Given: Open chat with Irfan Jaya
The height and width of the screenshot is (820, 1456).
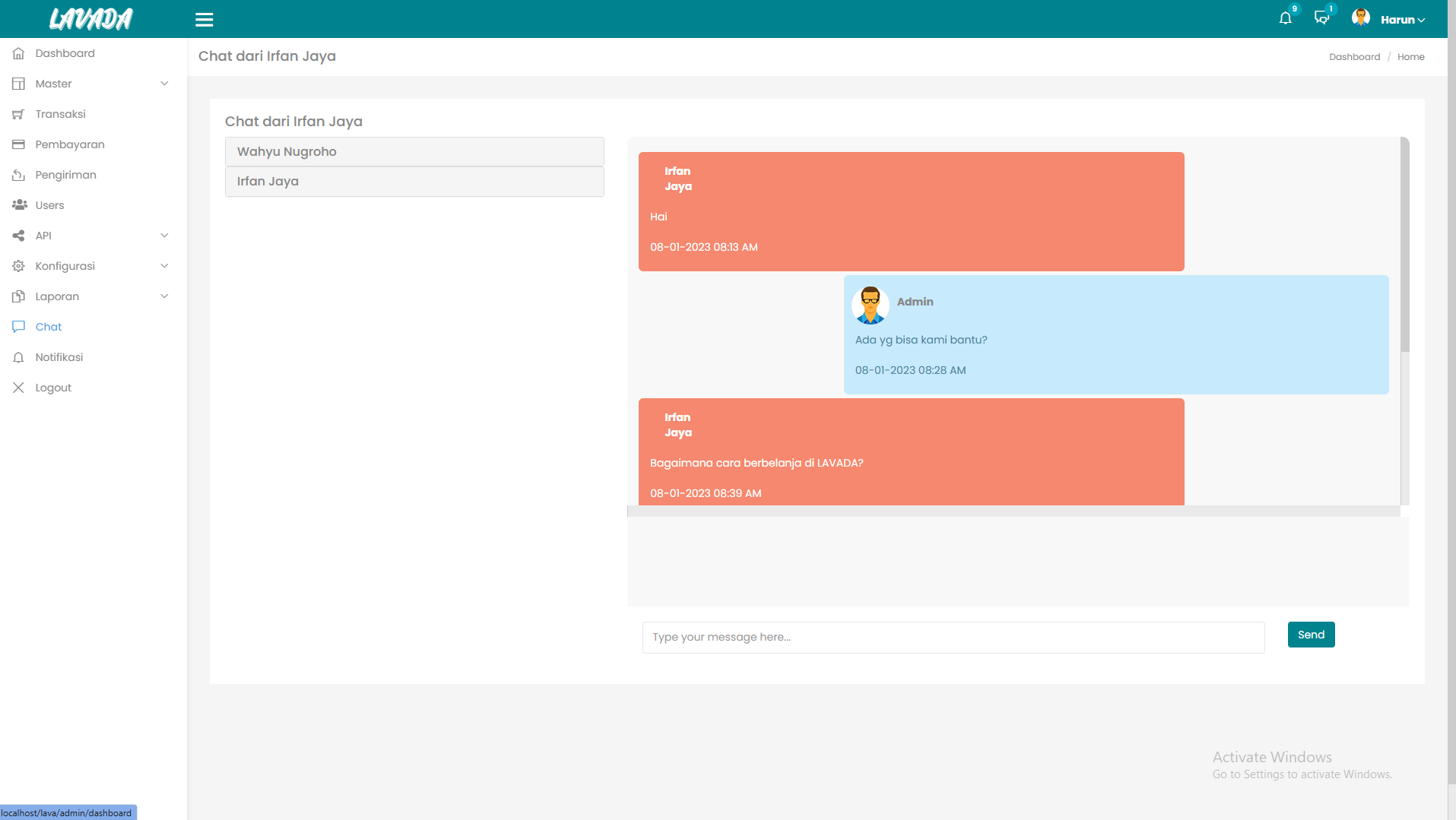Looking at the screenshot, I should tap(414, 182).
